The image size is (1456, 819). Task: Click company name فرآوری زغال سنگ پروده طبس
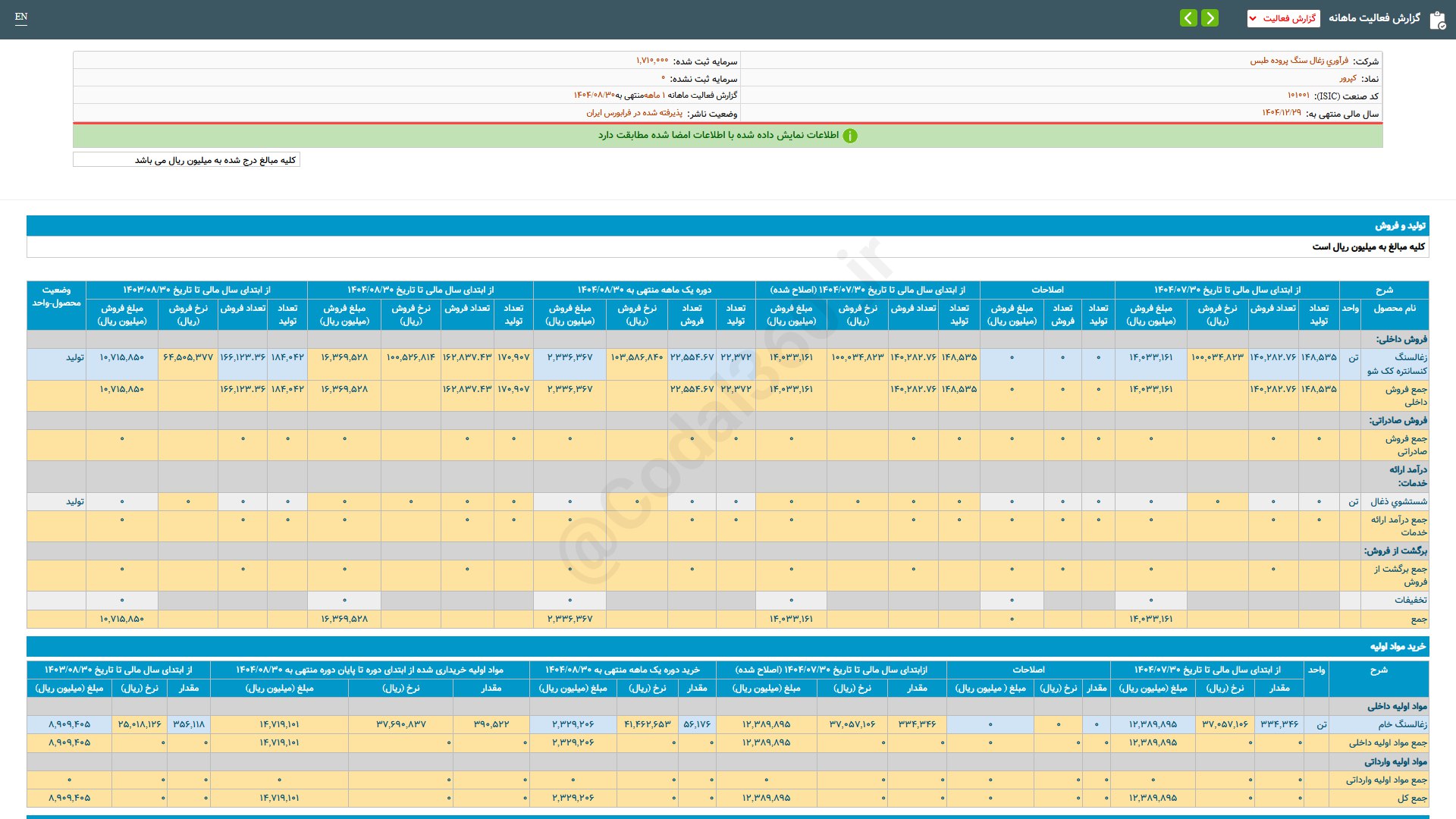coord(1299,61)
